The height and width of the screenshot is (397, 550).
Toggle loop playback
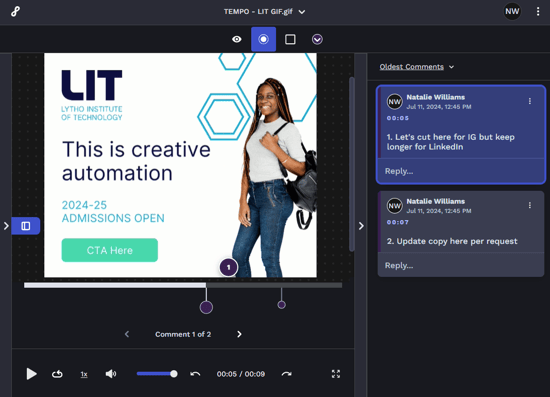pyautogui.click(x=57, y=374)
